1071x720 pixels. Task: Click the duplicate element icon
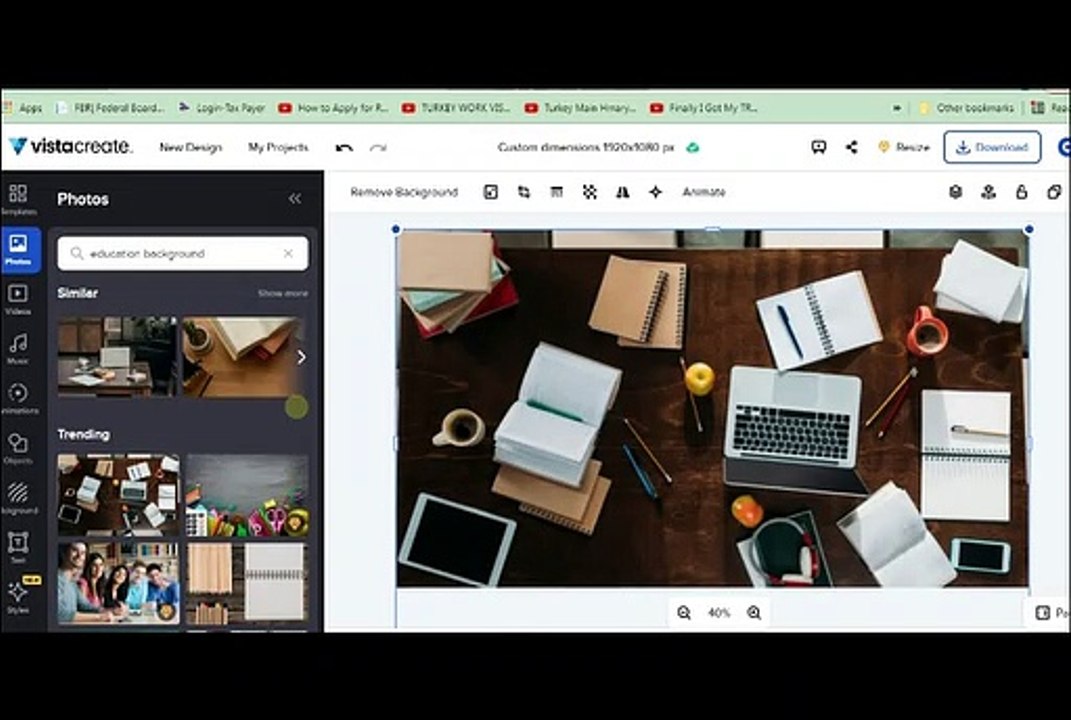click(1054, 192)
